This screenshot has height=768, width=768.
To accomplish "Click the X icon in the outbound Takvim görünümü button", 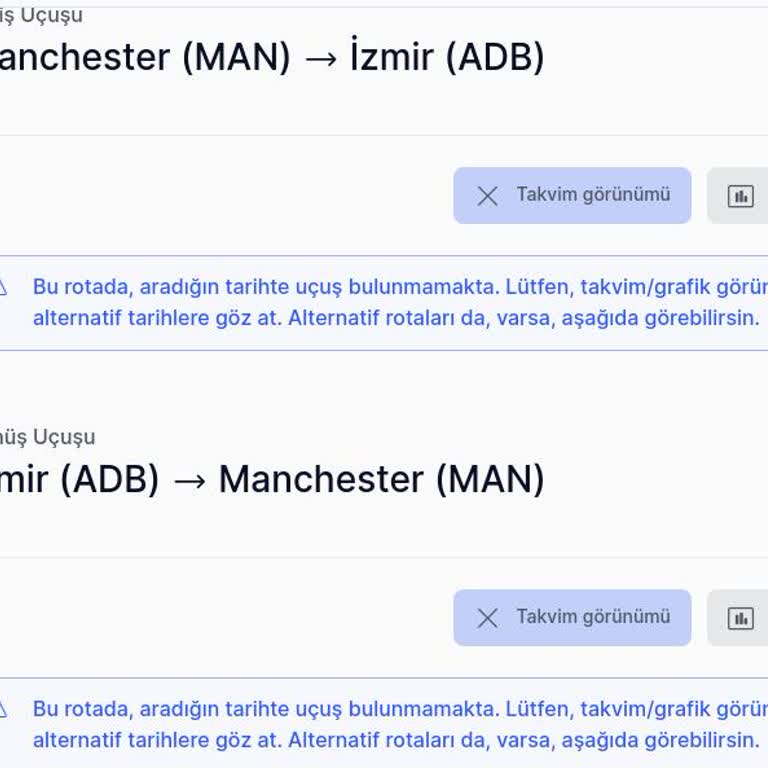I will point(487,196).
